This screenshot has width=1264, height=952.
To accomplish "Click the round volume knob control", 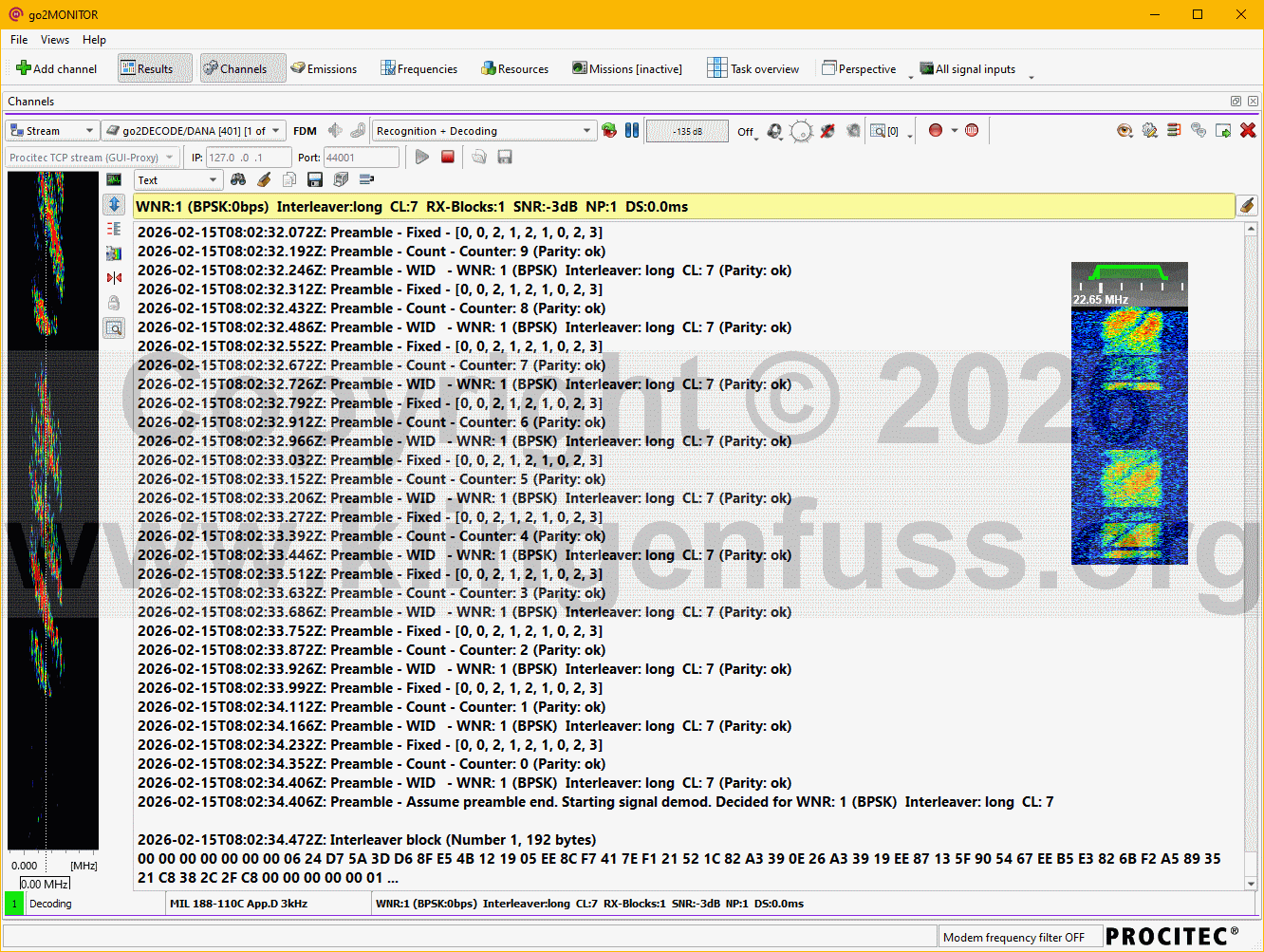I will (802, 131).
